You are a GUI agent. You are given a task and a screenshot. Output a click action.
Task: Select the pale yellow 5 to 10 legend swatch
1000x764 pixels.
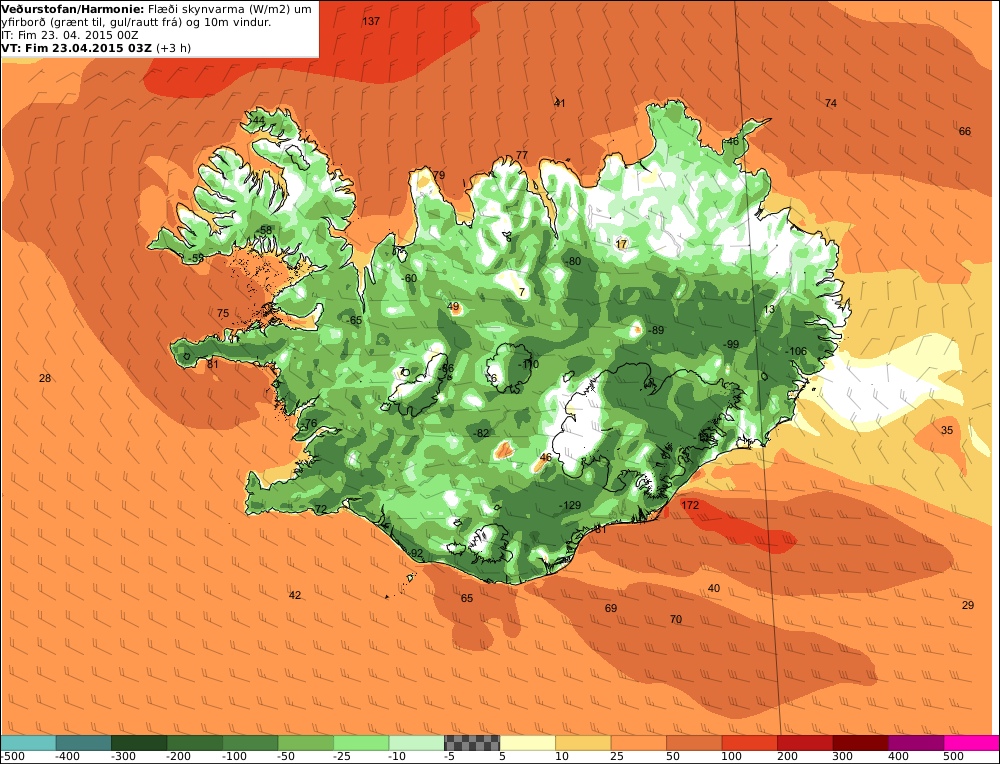click(527, 743)
